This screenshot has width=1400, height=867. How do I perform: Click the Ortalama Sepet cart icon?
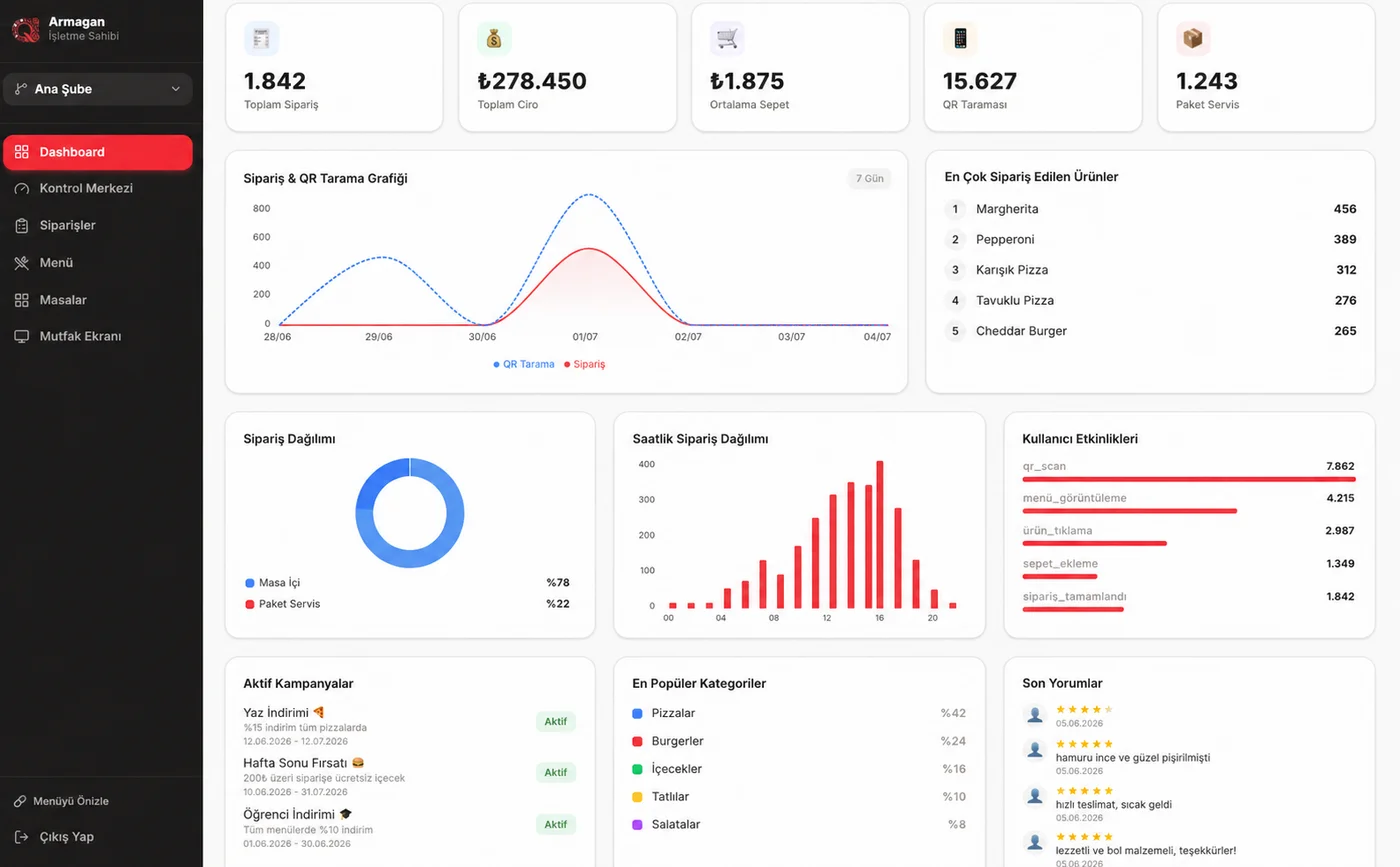727,39
